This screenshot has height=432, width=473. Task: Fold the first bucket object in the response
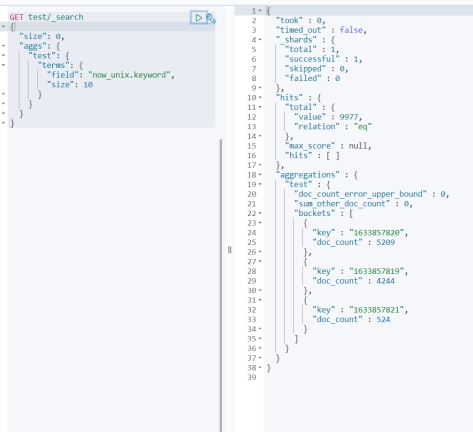pos(260,223)
